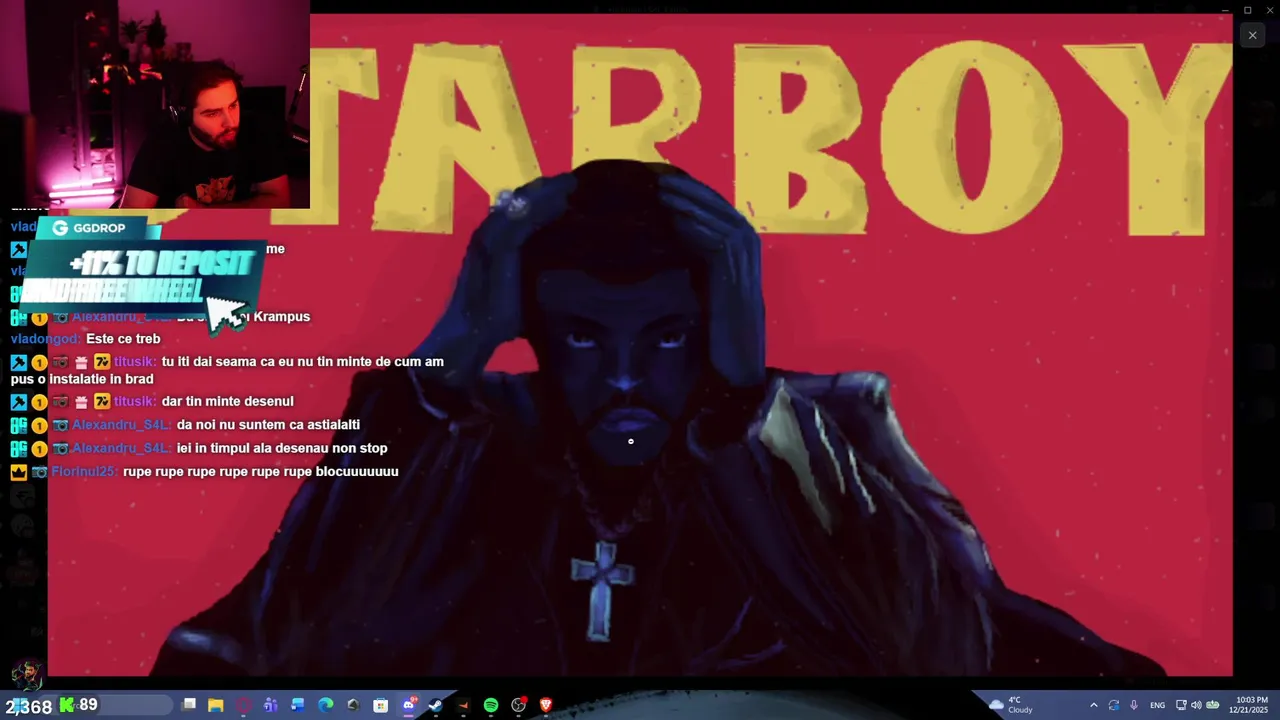This screenshot has height=720, width=1280.
Task: Expand the hidden tray icons chevron
Action: 1093,705
